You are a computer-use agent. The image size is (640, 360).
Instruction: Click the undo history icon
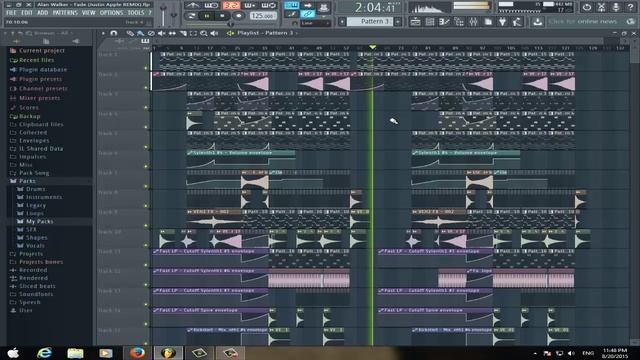pos(587,7)
